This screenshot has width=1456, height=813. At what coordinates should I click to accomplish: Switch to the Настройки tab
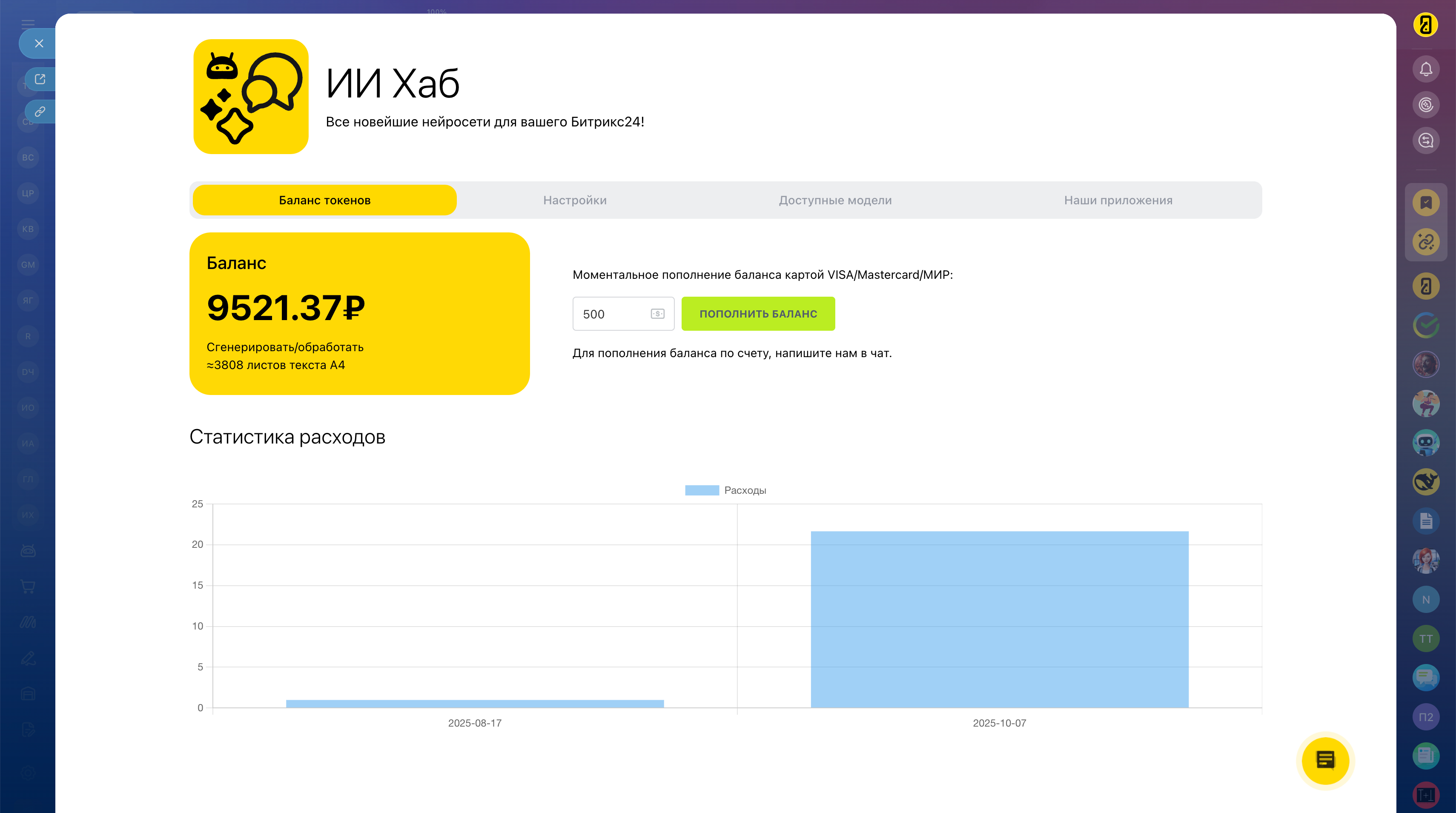pyautogui.click(x=574, y=200)
